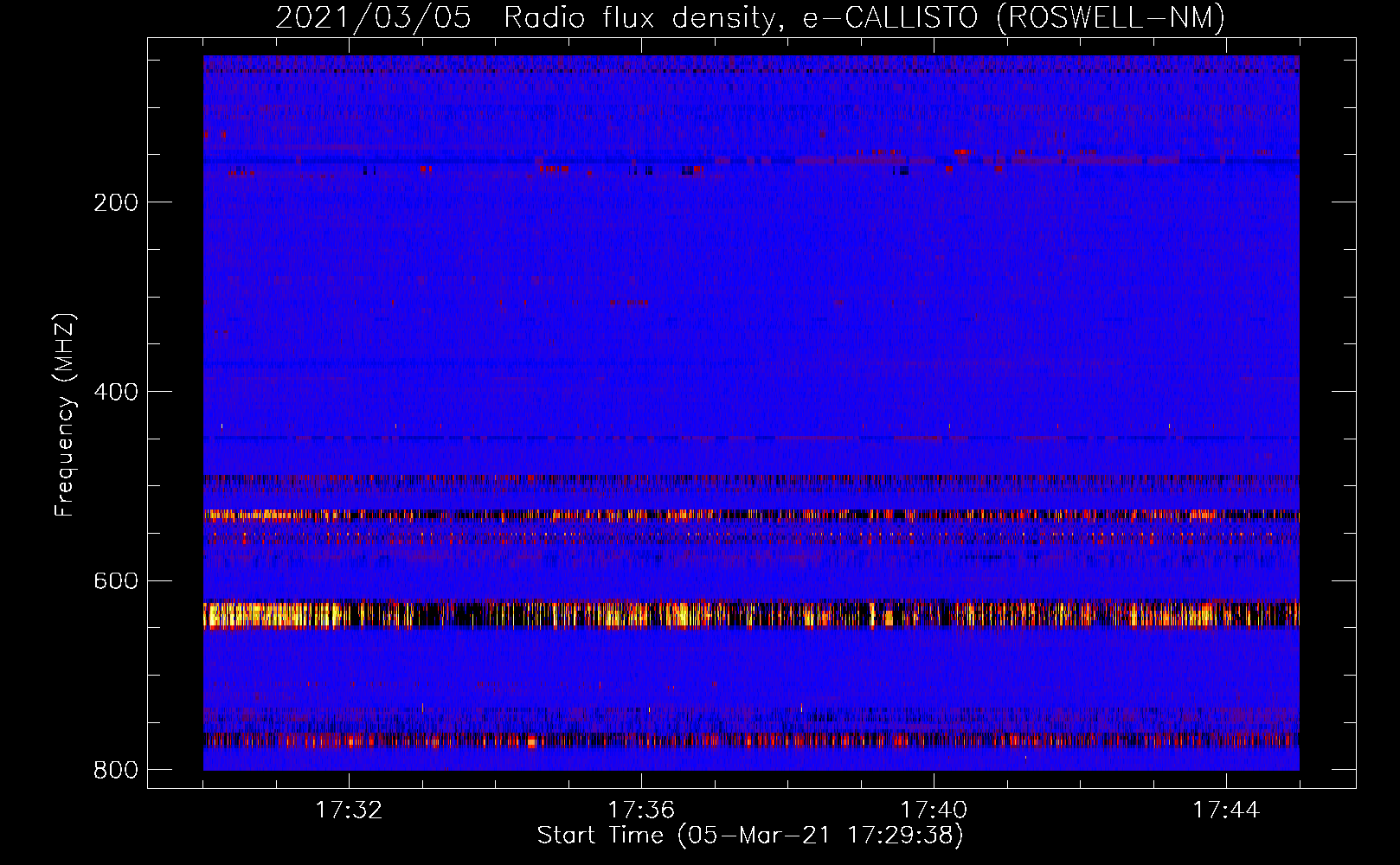This screenshot has width=1400, height=865.
Task: Click the '17:40' time tick label
Action: 934,811
